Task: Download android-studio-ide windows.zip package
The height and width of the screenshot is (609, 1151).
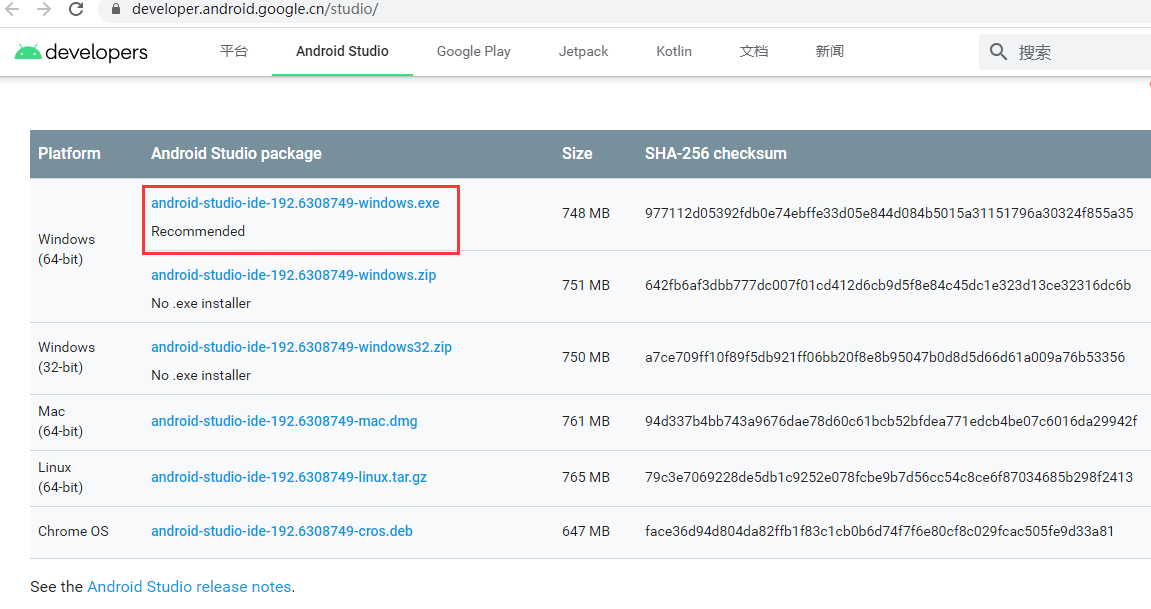Action: [x=294, y=275]
